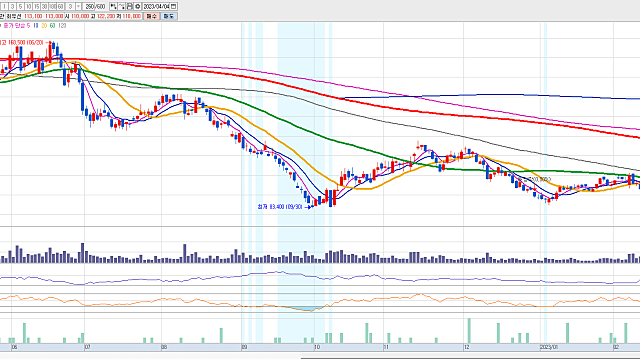
Task: Open the period value dropdown arrow
Action: tap(78, 7)
